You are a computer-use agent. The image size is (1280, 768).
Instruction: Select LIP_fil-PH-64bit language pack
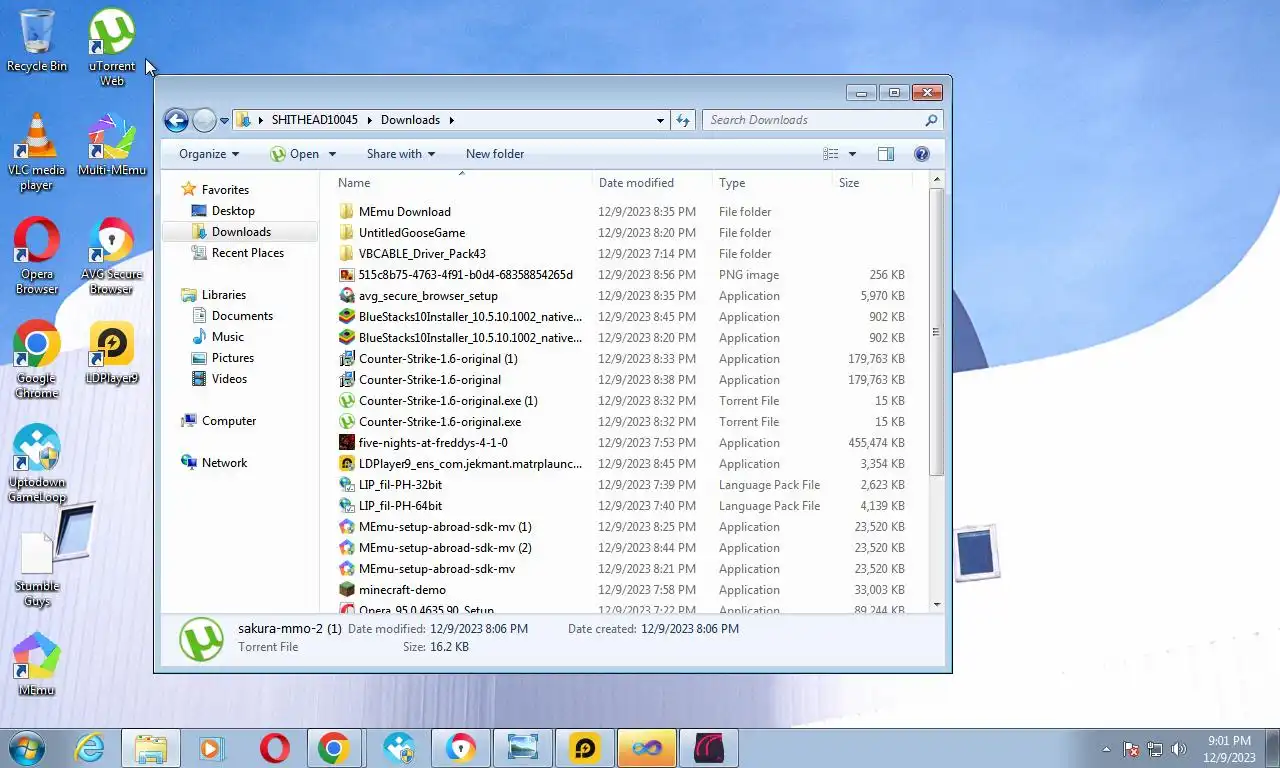click(x=400, y=506)
